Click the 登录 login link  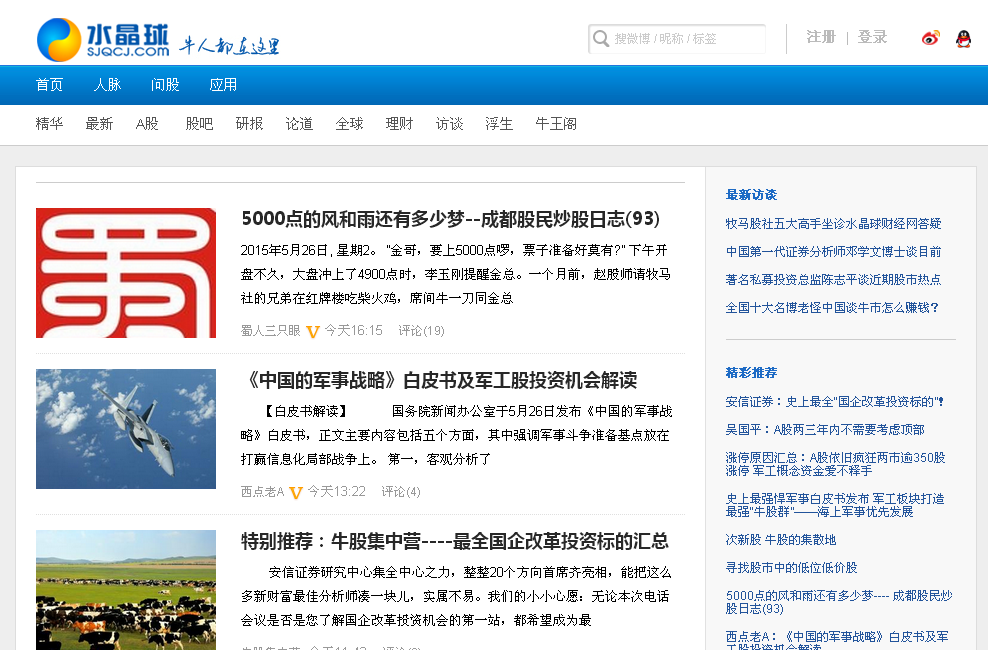[x=872, y=37]
